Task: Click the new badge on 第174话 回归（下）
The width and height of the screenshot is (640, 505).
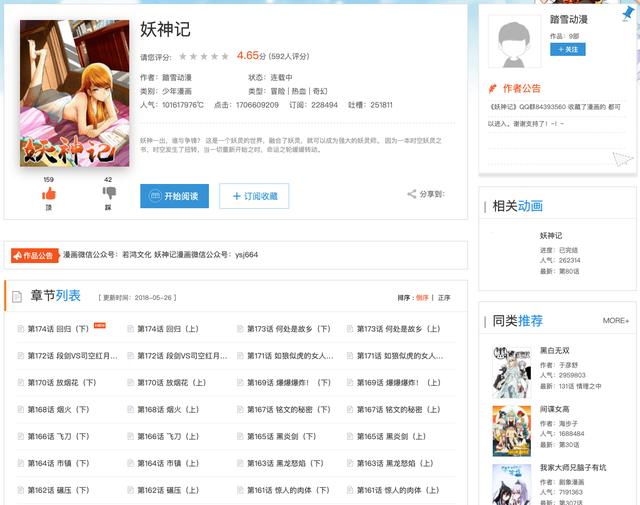Action: (100, 325)
